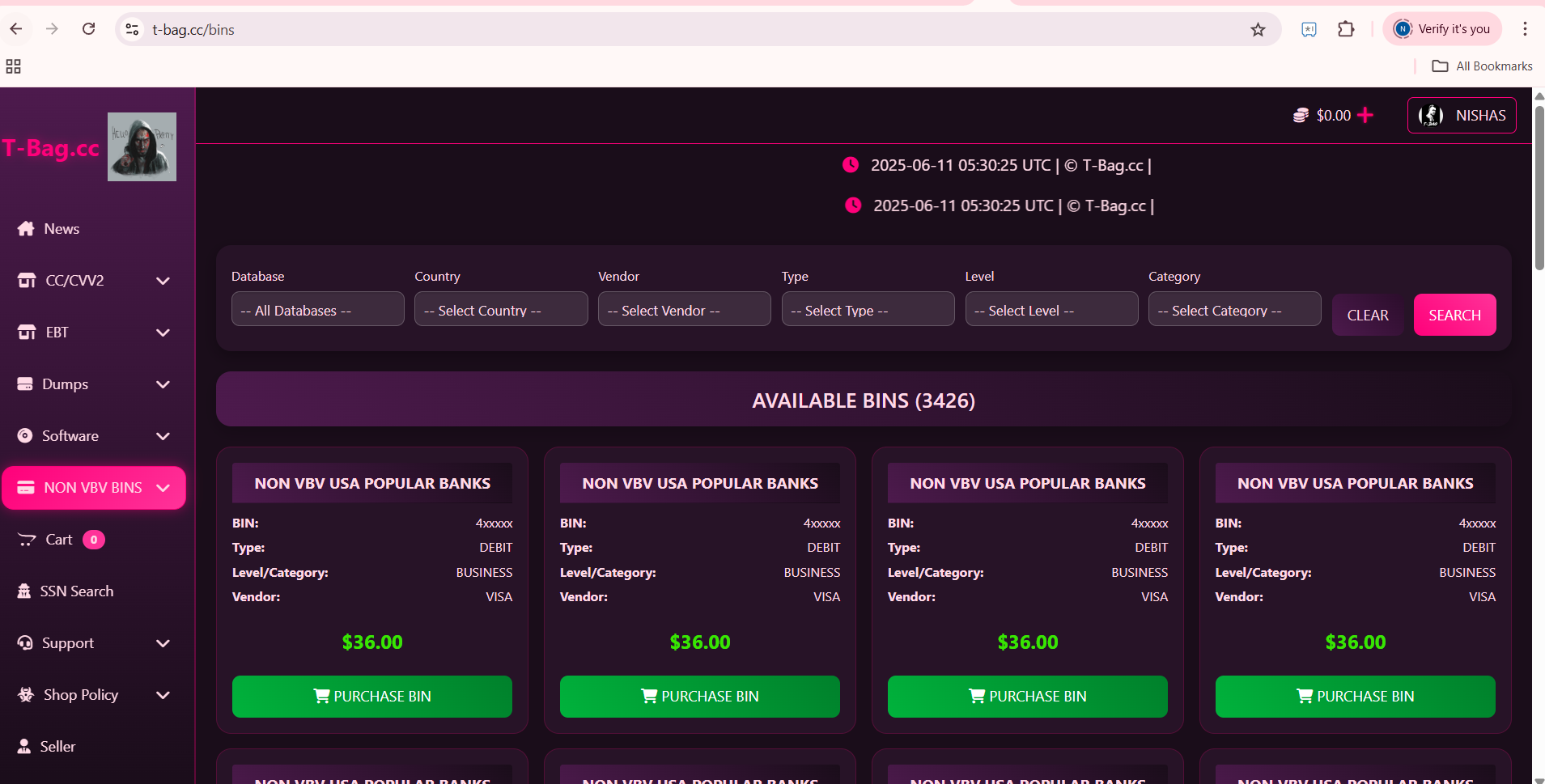
Task: Click the cart count badge showing 0
Action: (x=94, y=540)
